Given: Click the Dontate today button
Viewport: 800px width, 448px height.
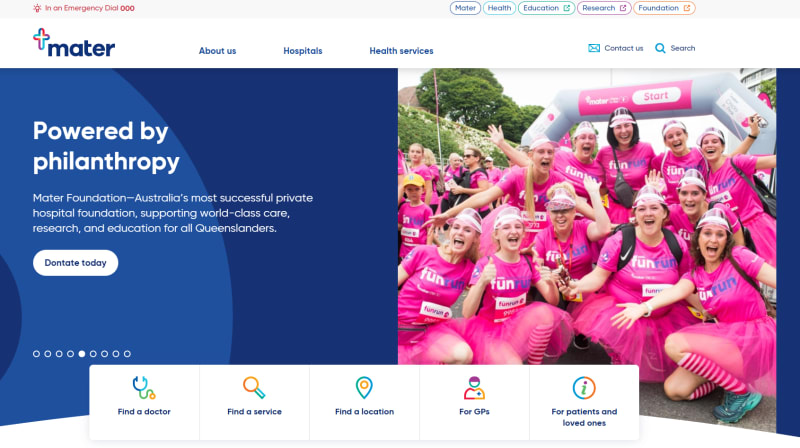Looking at the screenshot, I should coord(76,263).
